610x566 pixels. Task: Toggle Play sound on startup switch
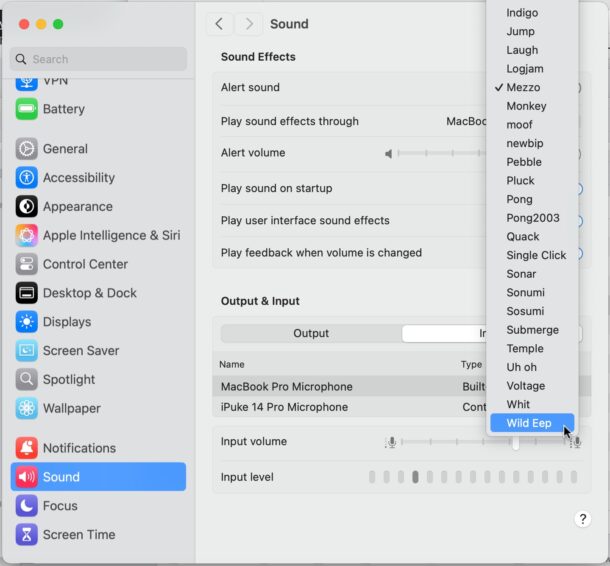pos(579,189)
